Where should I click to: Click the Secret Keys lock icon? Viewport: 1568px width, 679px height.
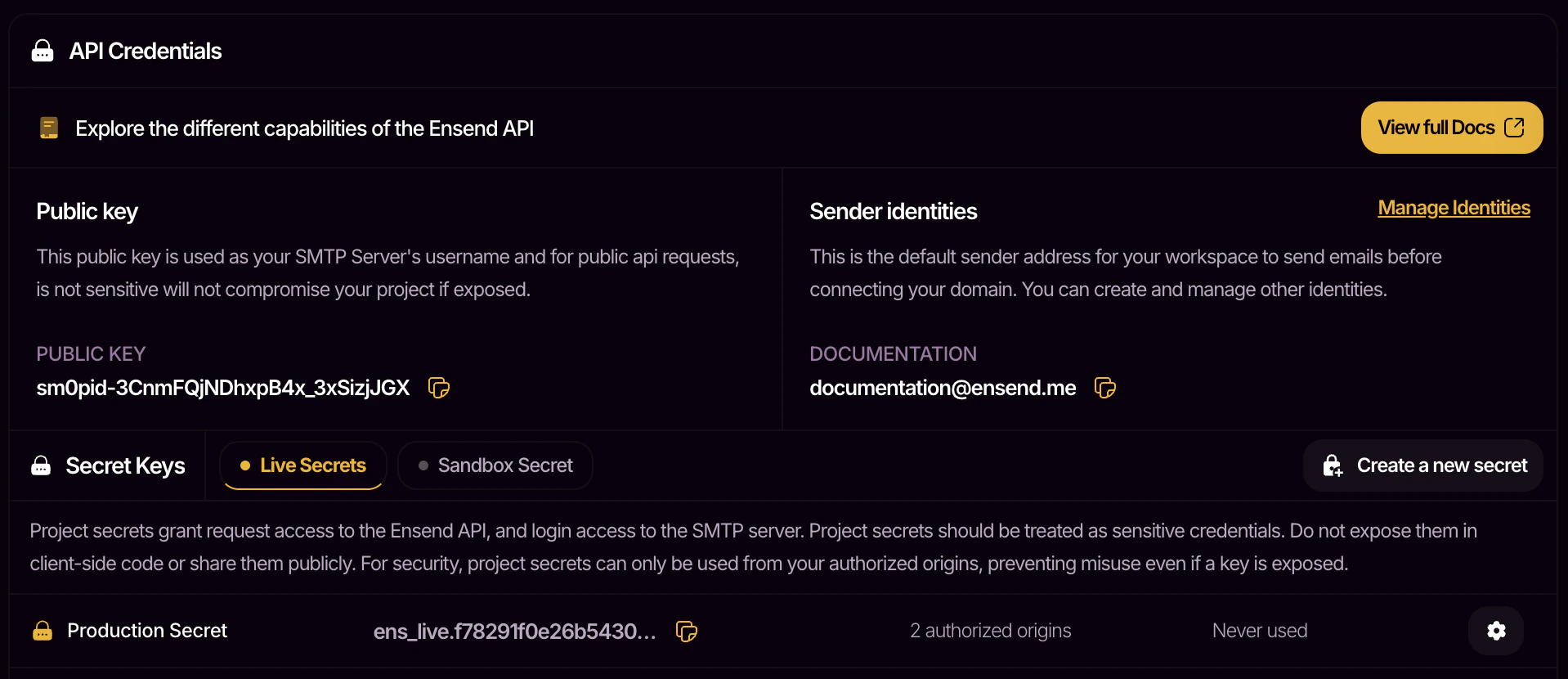pos(41,465)
